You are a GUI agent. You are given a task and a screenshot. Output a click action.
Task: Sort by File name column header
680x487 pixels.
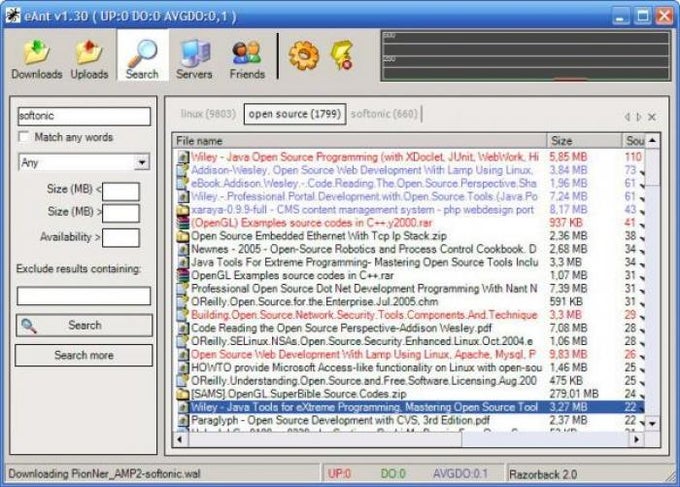point(360,141)
